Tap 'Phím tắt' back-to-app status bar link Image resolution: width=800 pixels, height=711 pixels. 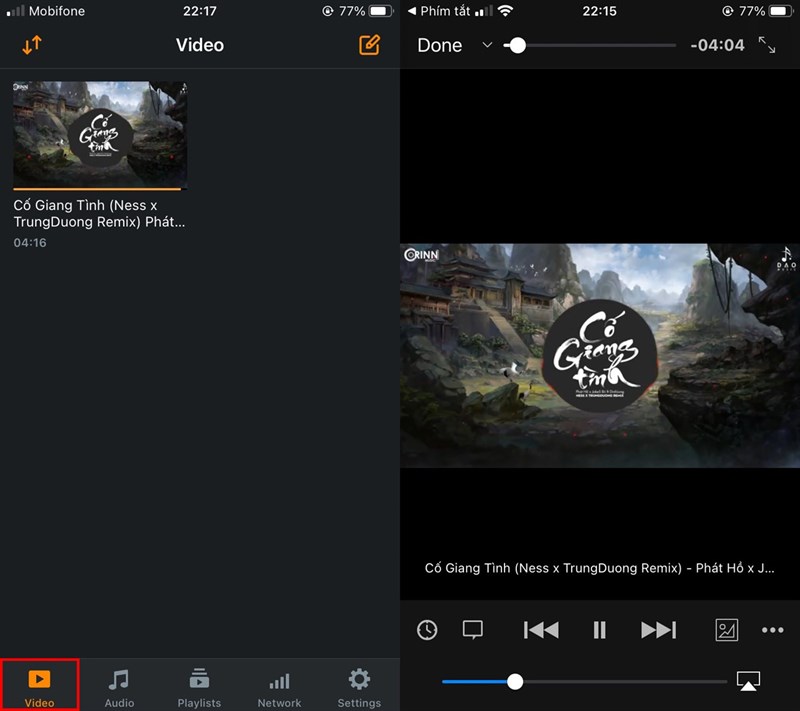click(x=439, y=11)
